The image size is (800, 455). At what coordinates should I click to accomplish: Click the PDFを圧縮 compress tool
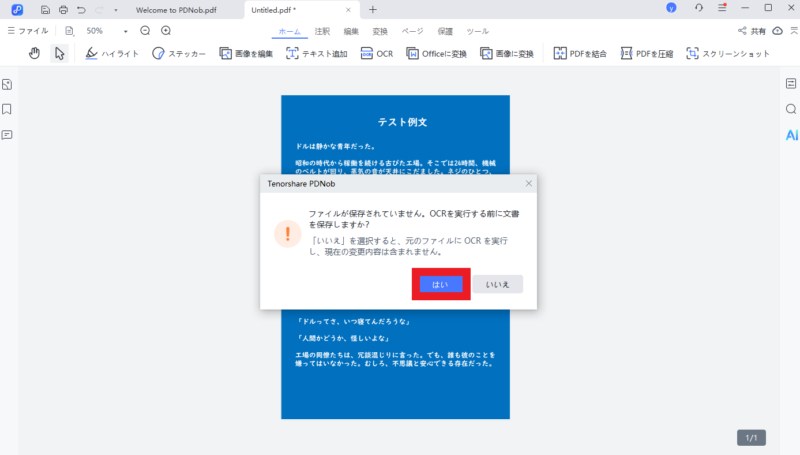point(647,53)
